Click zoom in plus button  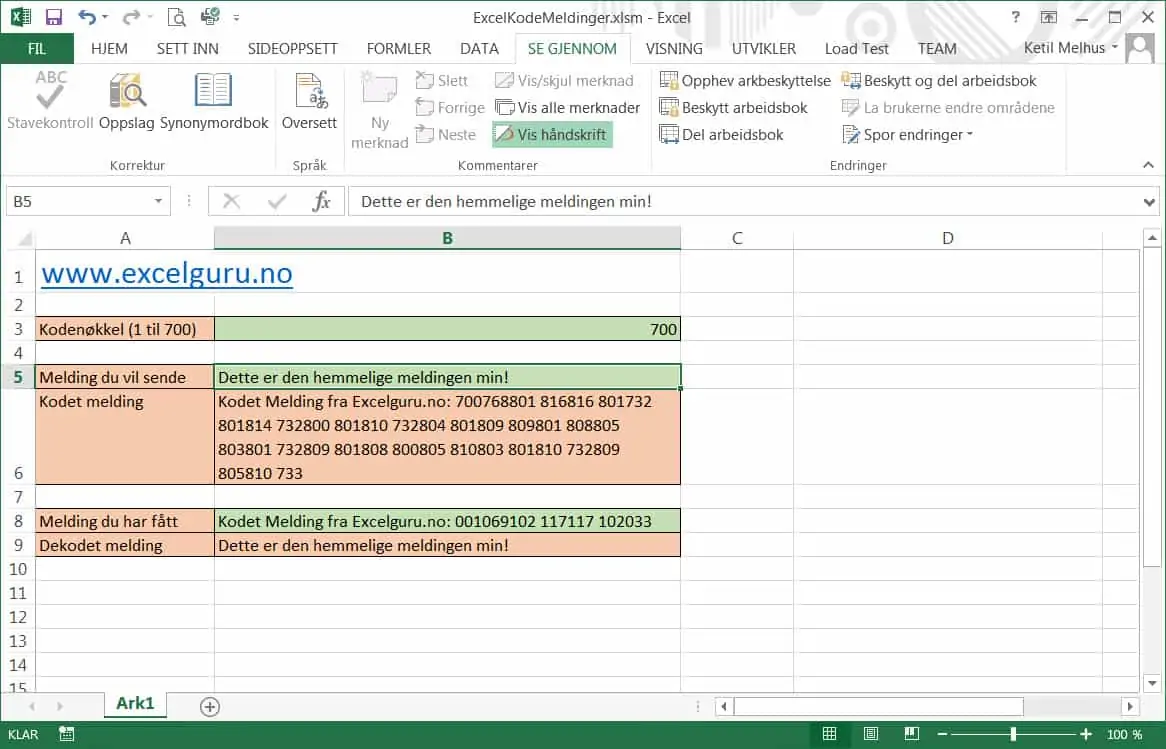(1086, 734)
